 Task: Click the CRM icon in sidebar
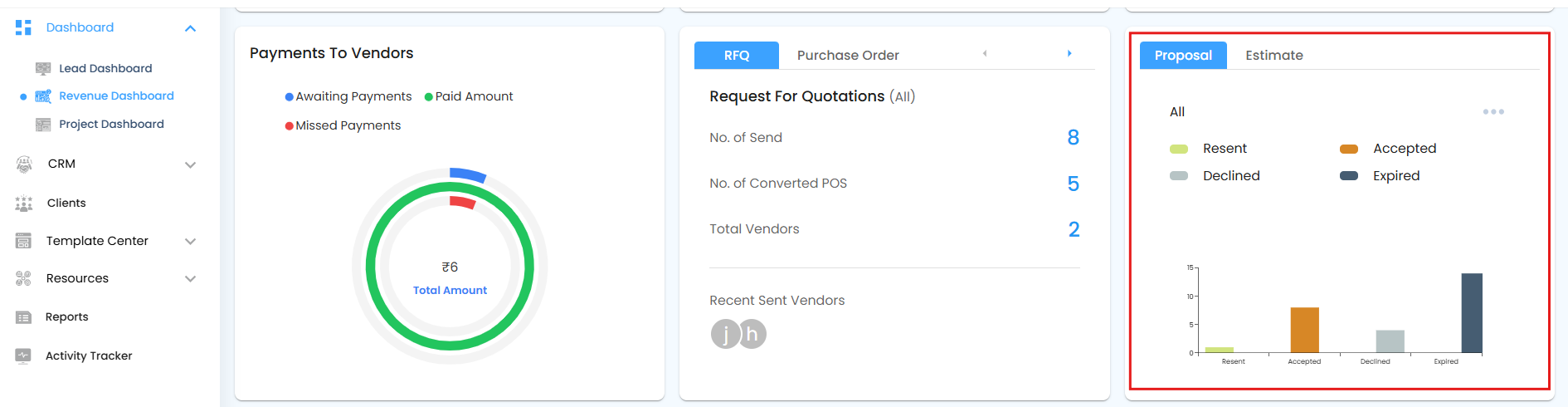[24, 164]
